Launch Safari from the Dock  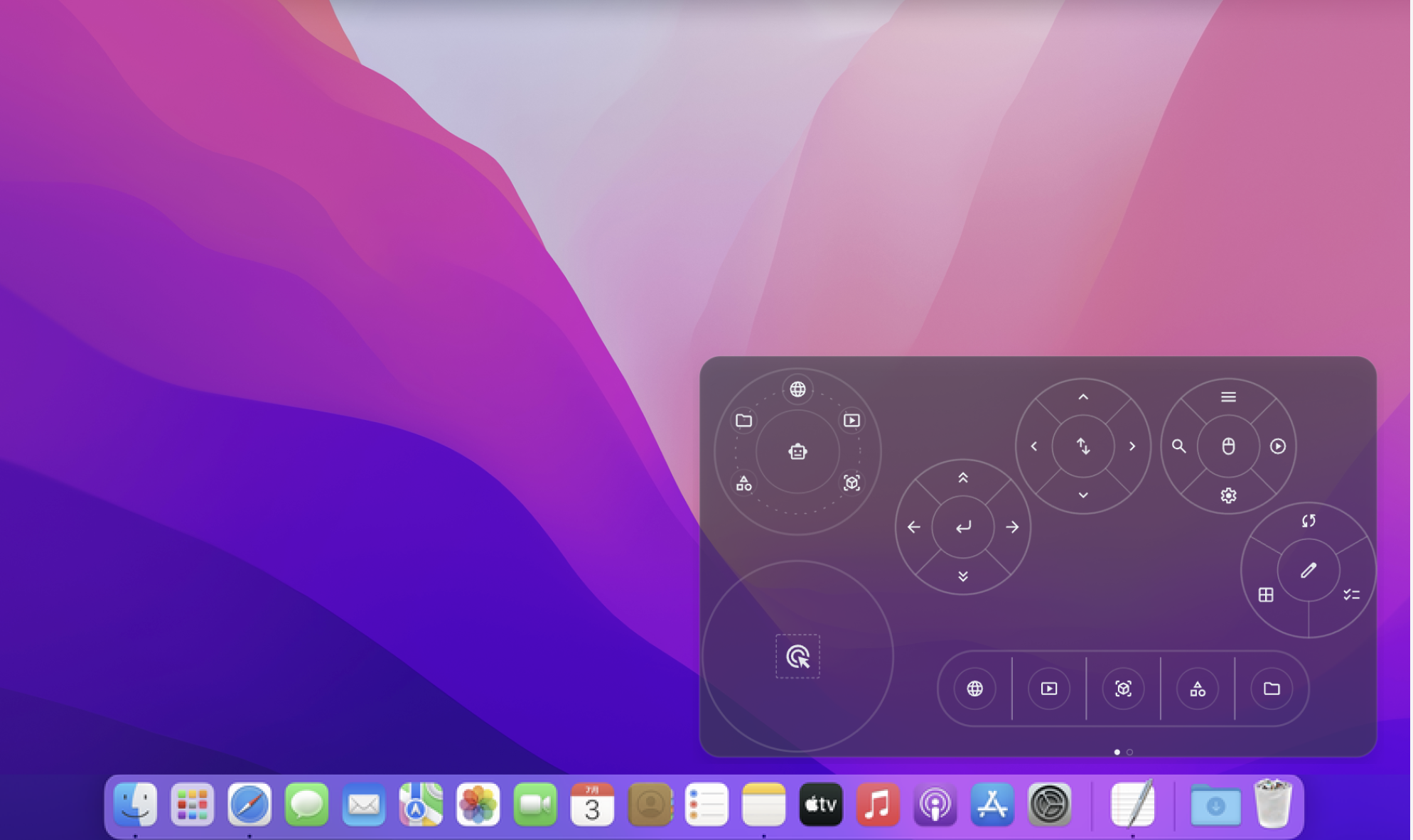click(250, 805)
